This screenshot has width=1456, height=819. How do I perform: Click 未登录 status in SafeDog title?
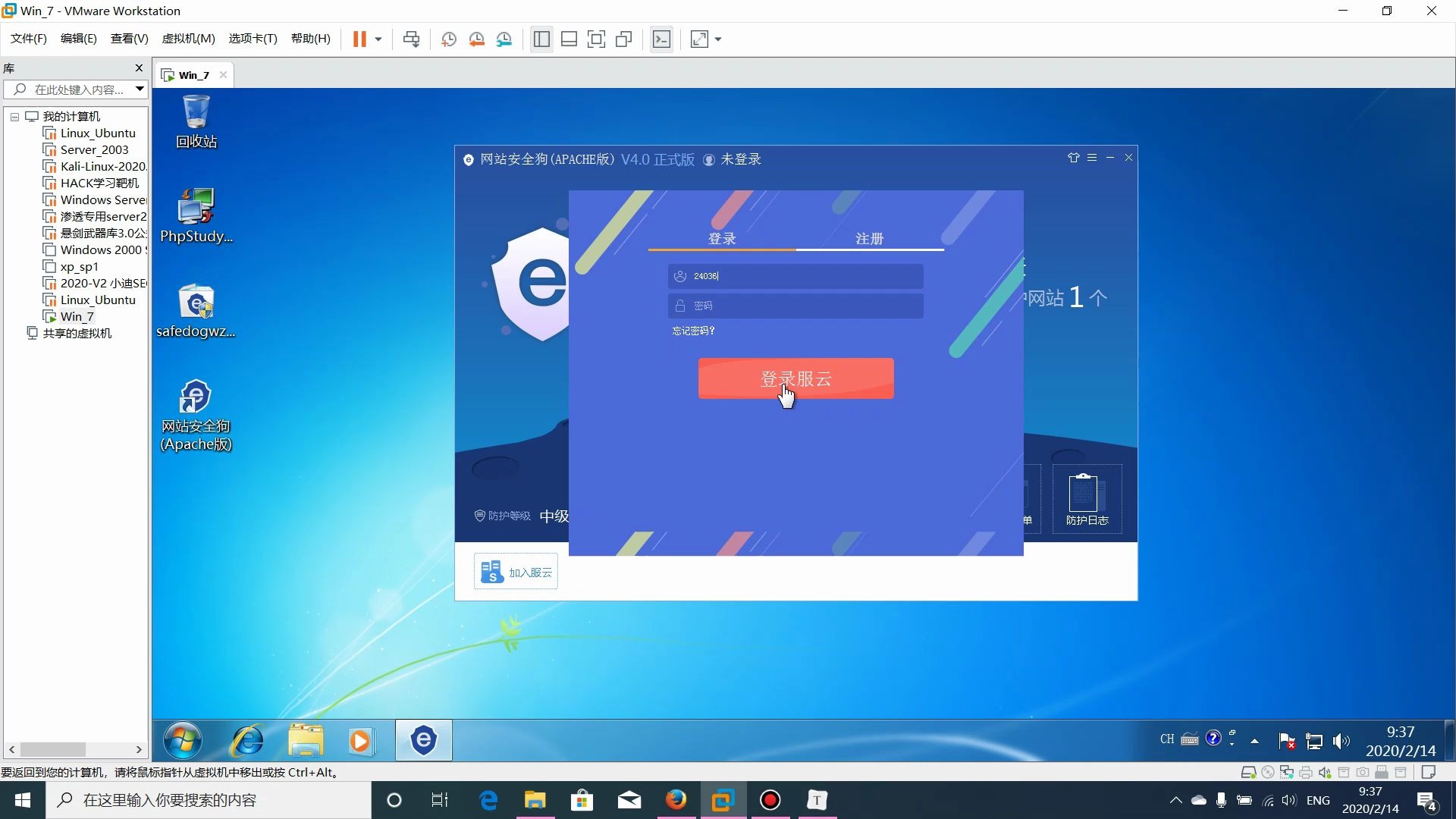tap(732, 160)
